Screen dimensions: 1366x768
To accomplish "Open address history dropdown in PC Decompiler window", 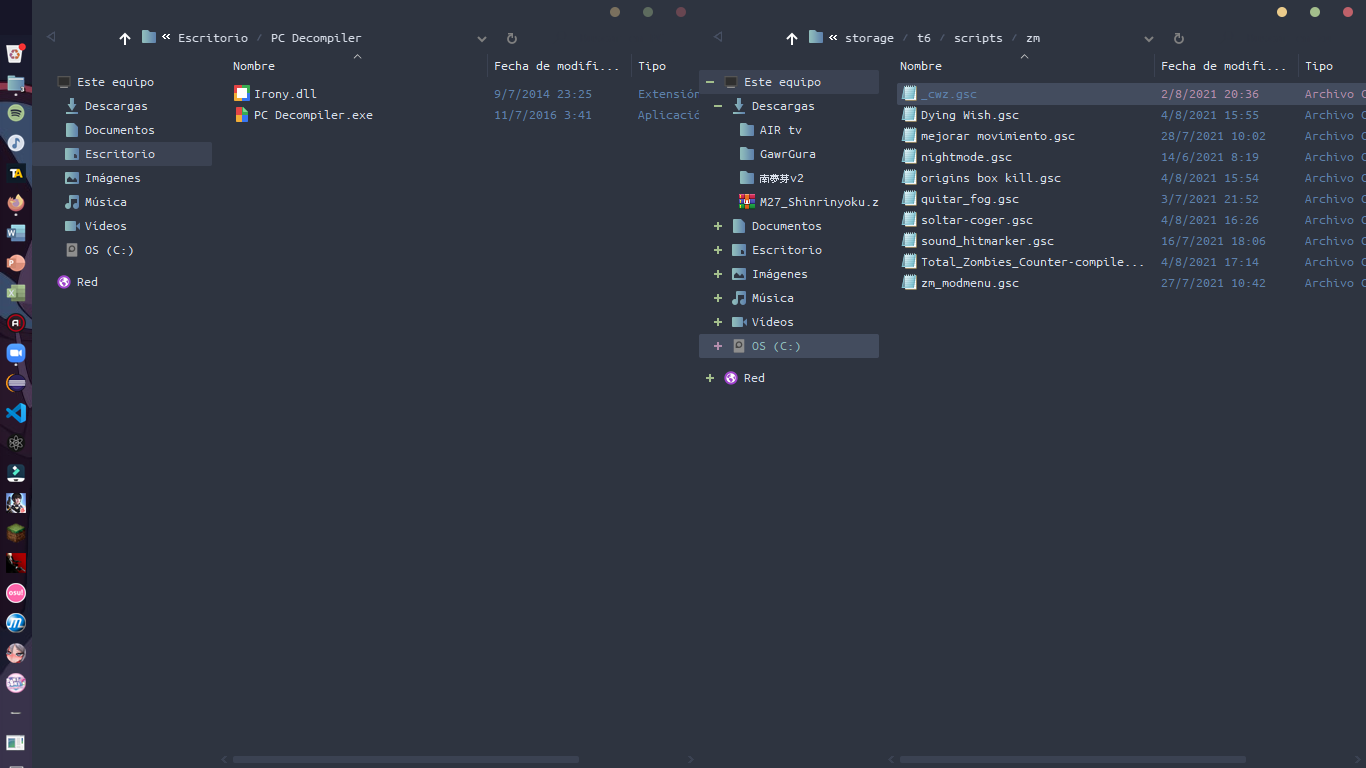I will (482, 39).
